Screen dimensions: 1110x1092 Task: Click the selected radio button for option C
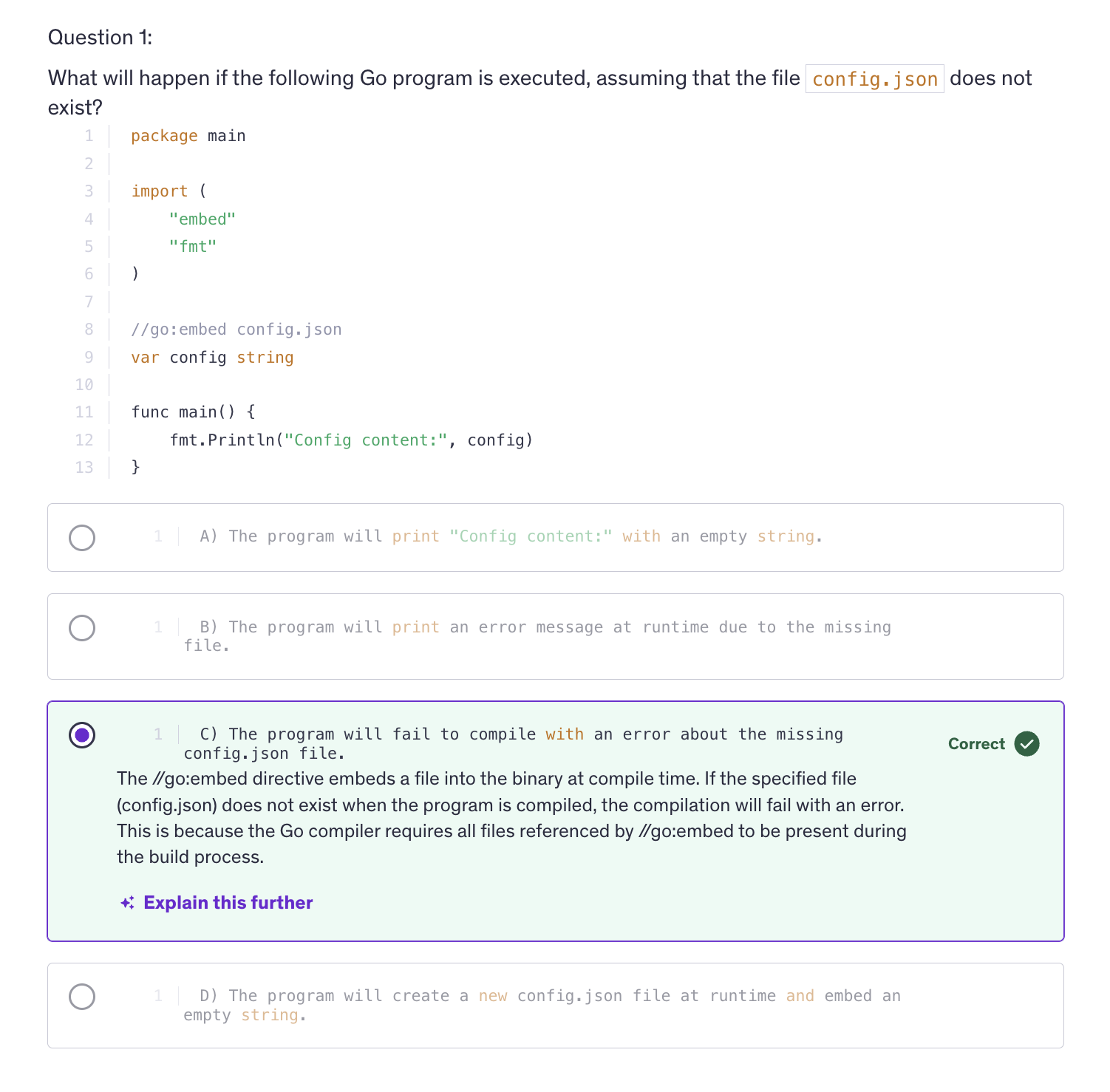point(82,735)
